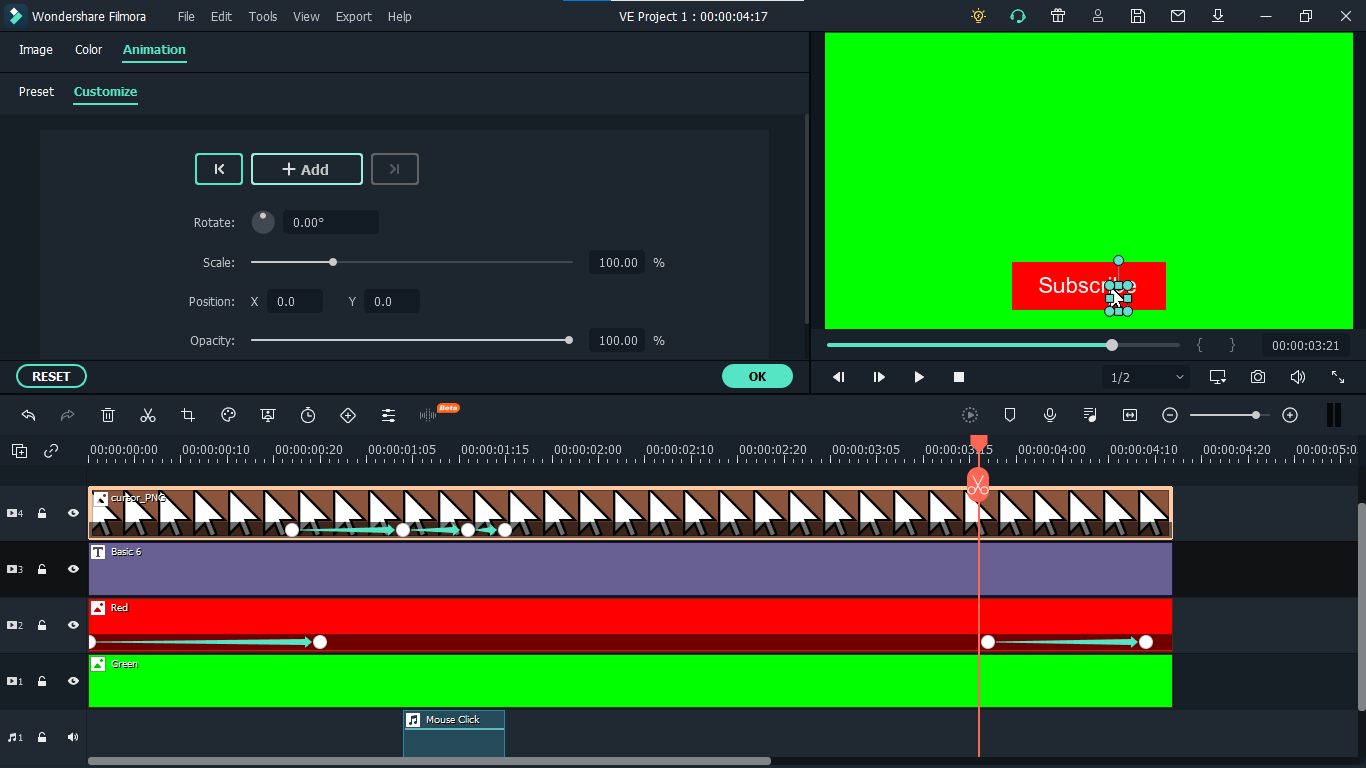Split clip with the scissors toolbar icon
The height and width of the screenshot is (768, 1366).
(148, 415)
